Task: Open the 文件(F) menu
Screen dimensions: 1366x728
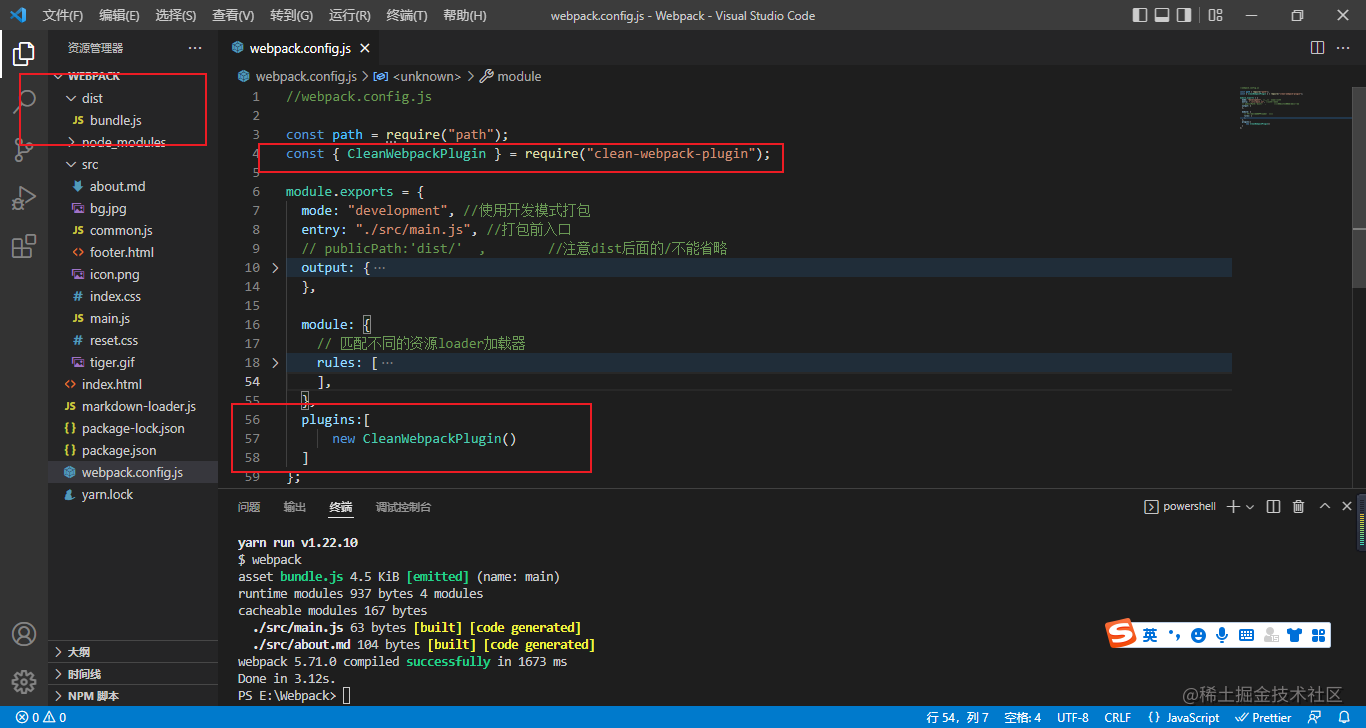Action: tap(63, 16)
